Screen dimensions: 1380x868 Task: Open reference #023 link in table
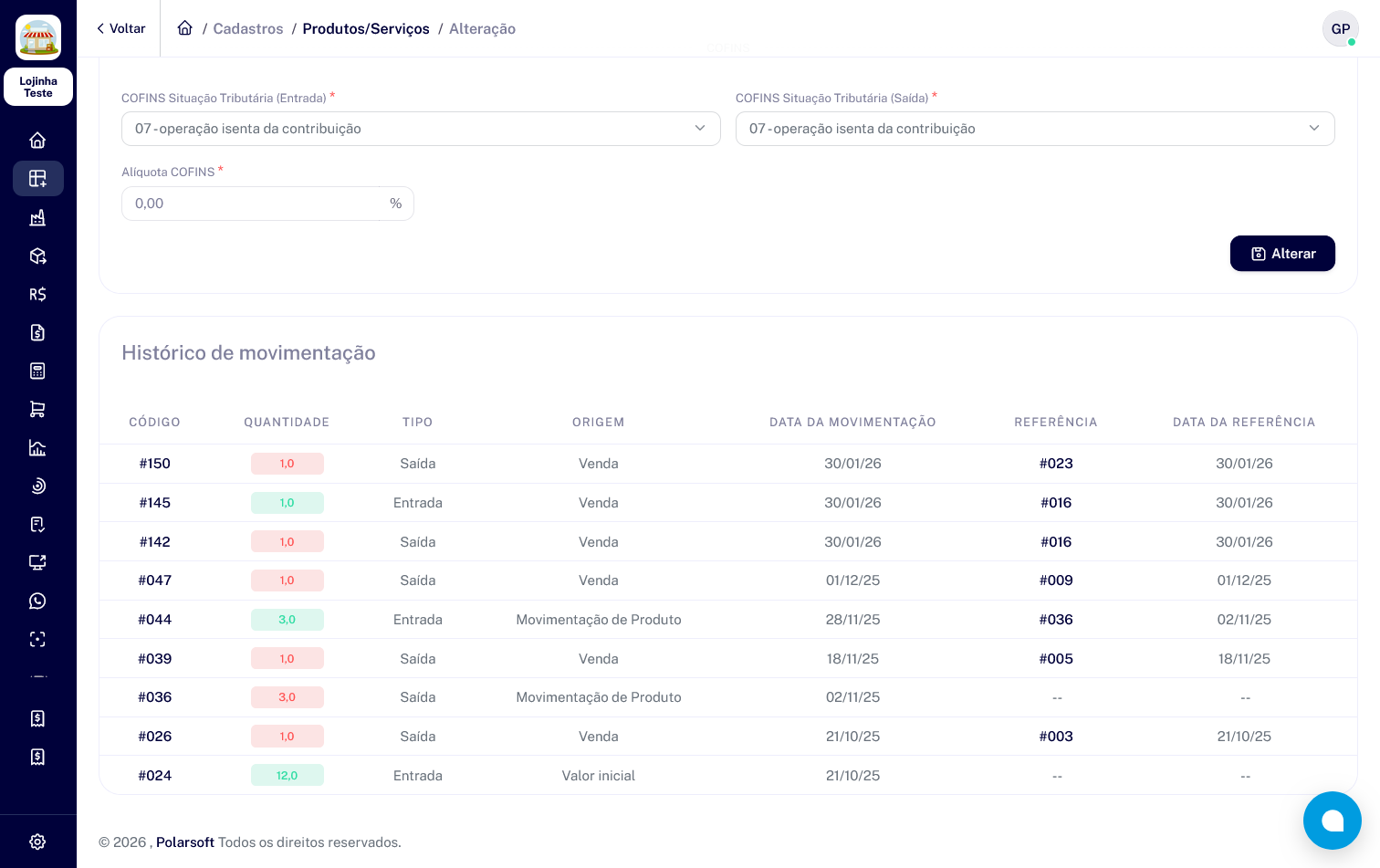(1056, 464)
